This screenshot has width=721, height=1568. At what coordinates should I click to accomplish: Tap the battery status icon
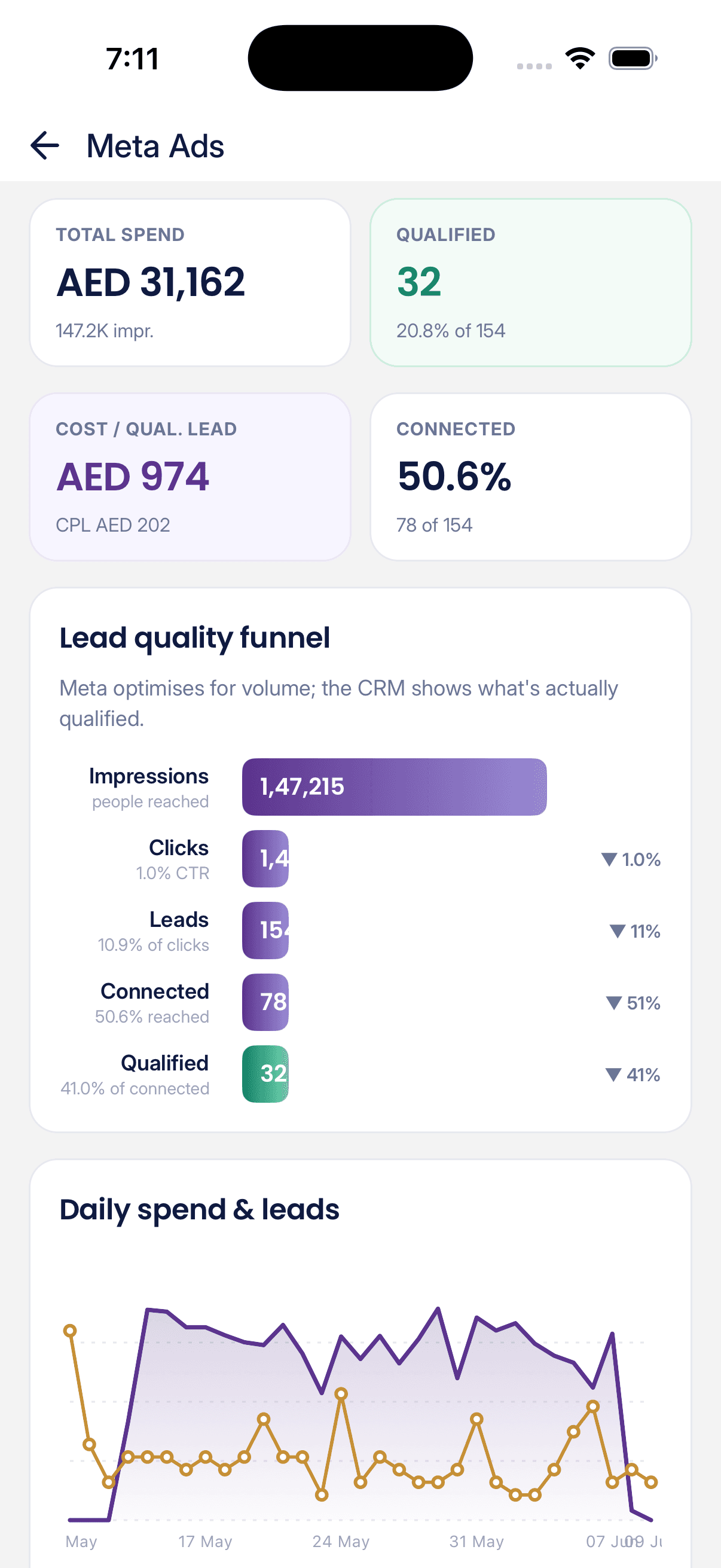pos(633,59)
